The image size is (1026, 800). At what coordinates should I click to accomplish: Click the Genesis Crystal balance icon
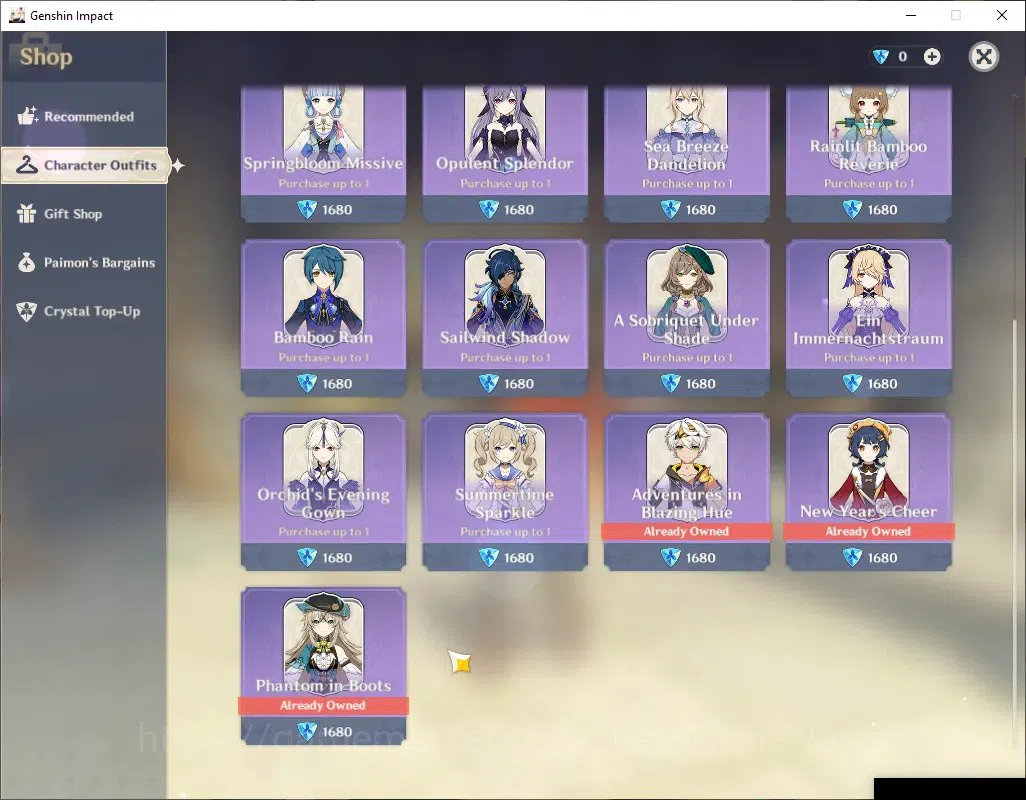pyautogui.click(x=881, y=57)
